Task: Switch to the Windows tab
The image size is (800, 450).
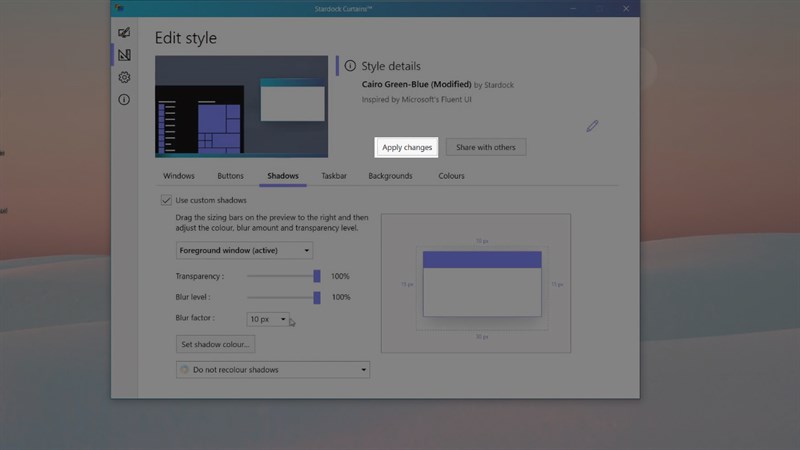Action: (179, 176)
